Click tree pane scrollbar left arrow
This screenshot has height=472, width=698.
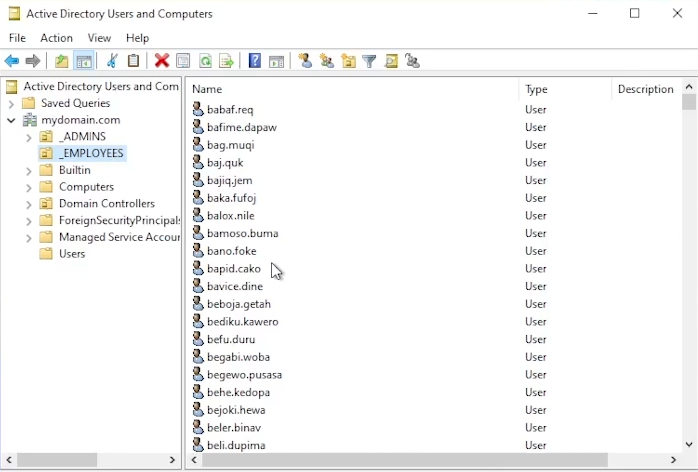[9, 460]
